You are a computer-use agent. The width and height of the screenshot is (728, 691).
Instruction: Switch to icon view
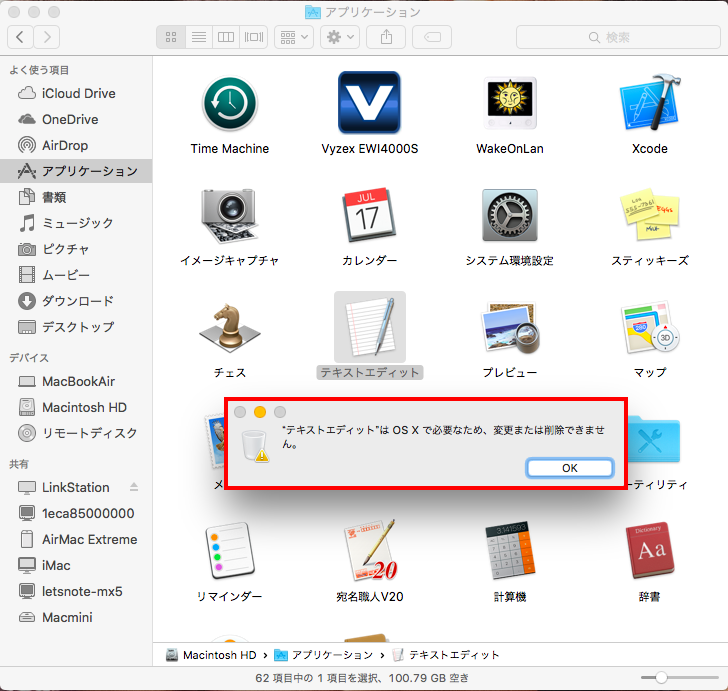point(171,37)
